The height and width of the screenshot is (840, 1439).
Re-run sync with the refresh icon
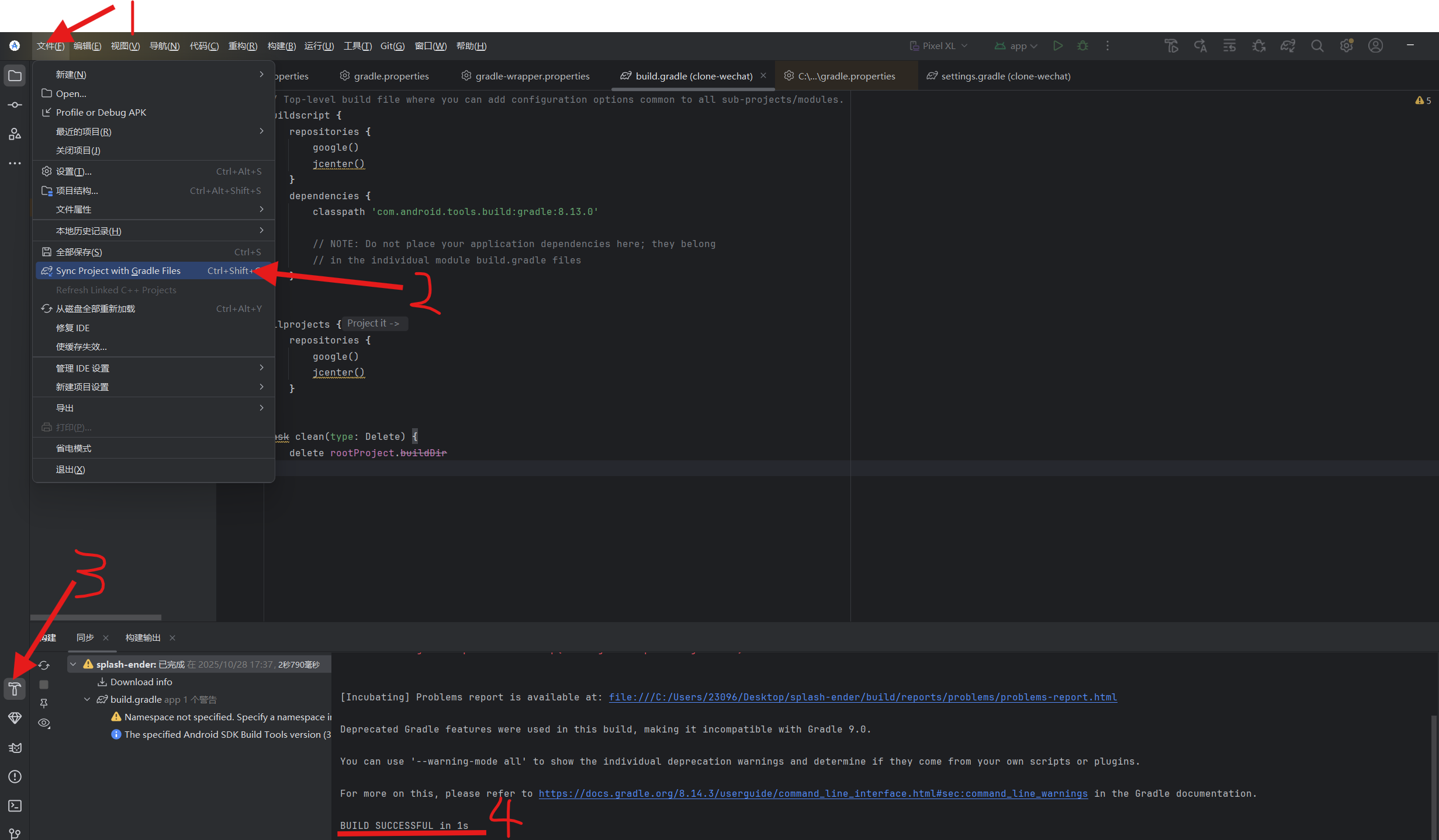tap(44, 665)
